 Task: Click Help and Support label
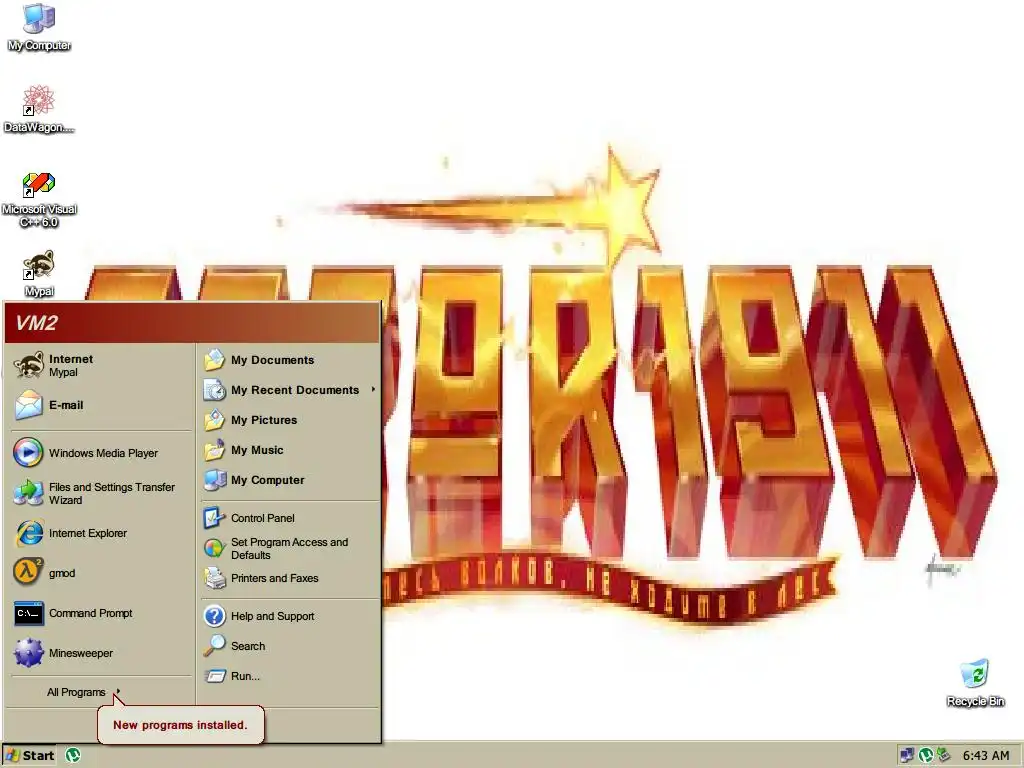[272, 616]
